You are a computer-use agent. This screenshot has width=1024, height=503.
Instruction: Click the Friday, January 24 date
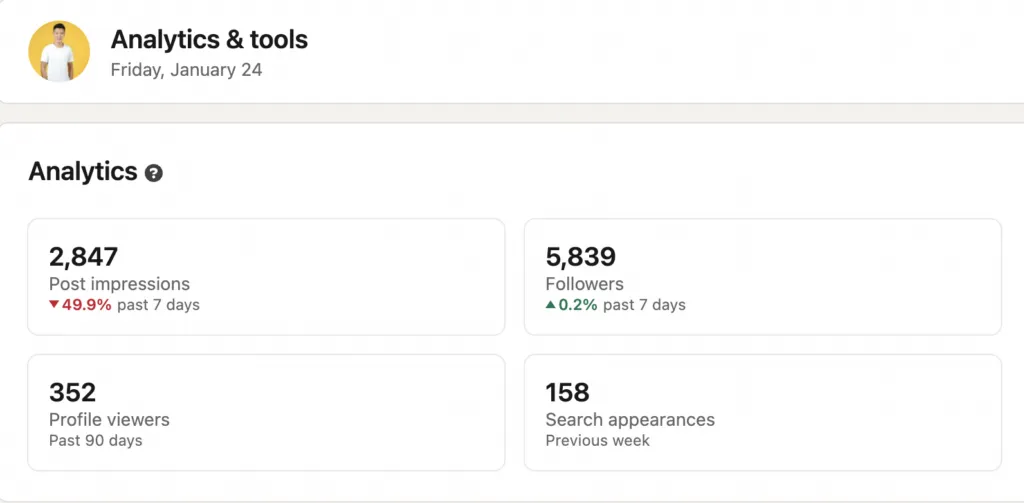click(186, 70)
